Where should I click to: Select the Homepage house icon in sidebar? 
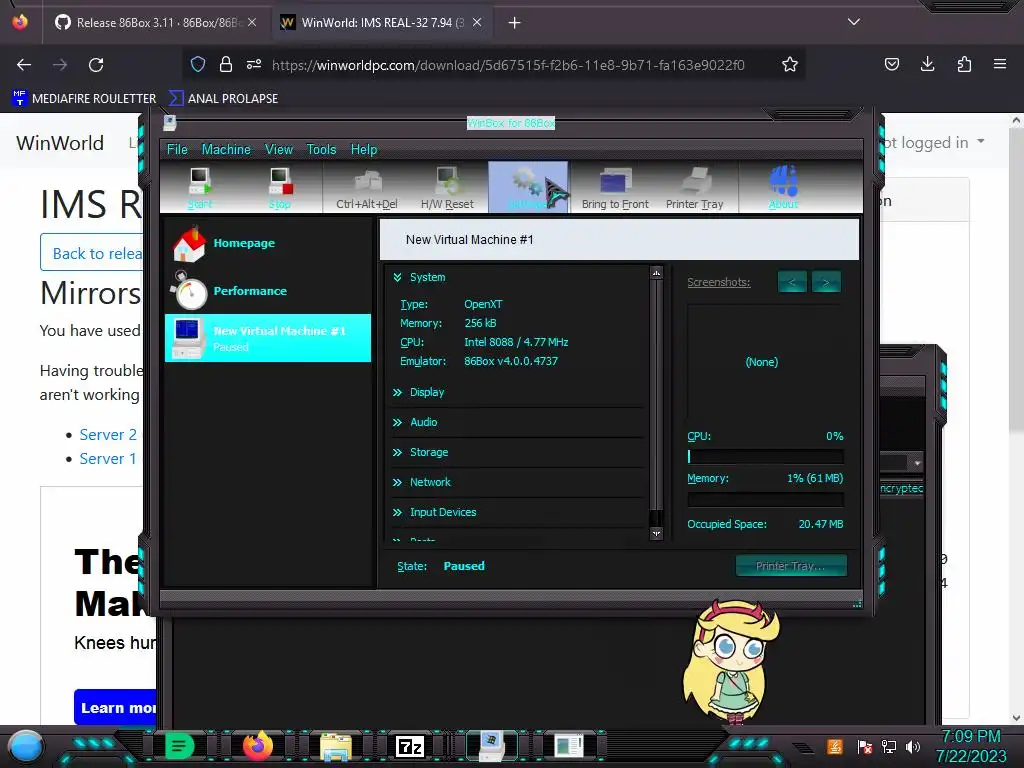pyautogui.click(x=190, y=244)
